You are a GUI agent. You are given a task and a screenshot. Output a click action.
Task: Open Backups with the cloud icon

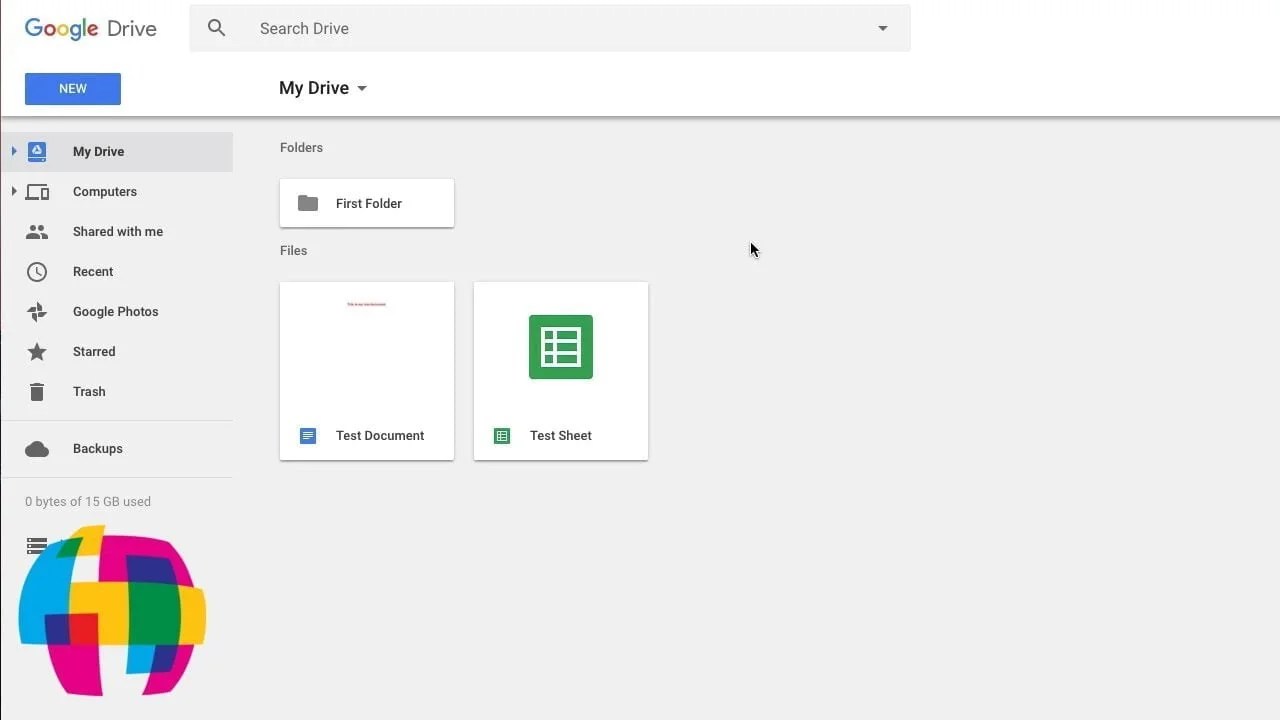click(x=37, y=448)
